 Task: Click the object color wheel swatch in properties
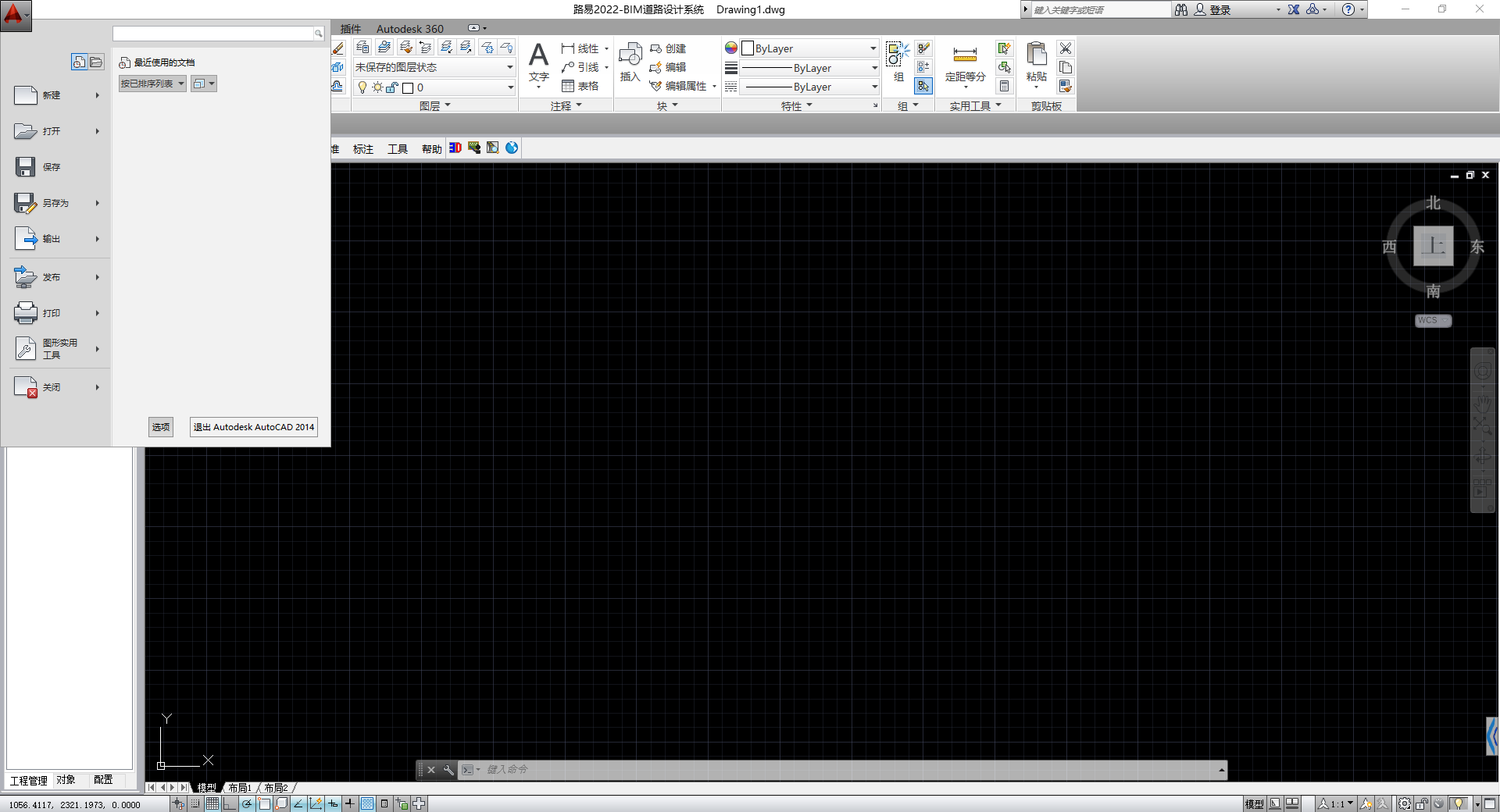tap(731, 48)
